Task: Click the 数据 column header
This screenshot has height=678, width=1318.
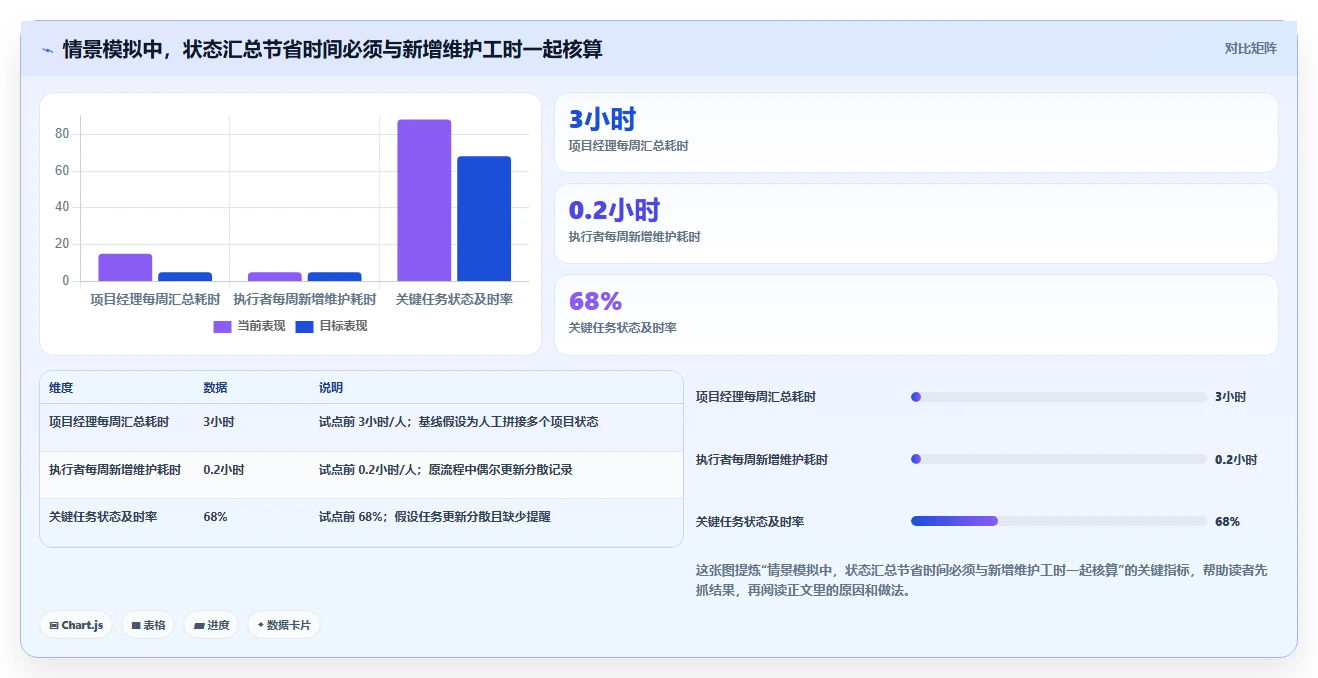Action: click(215, 388)
